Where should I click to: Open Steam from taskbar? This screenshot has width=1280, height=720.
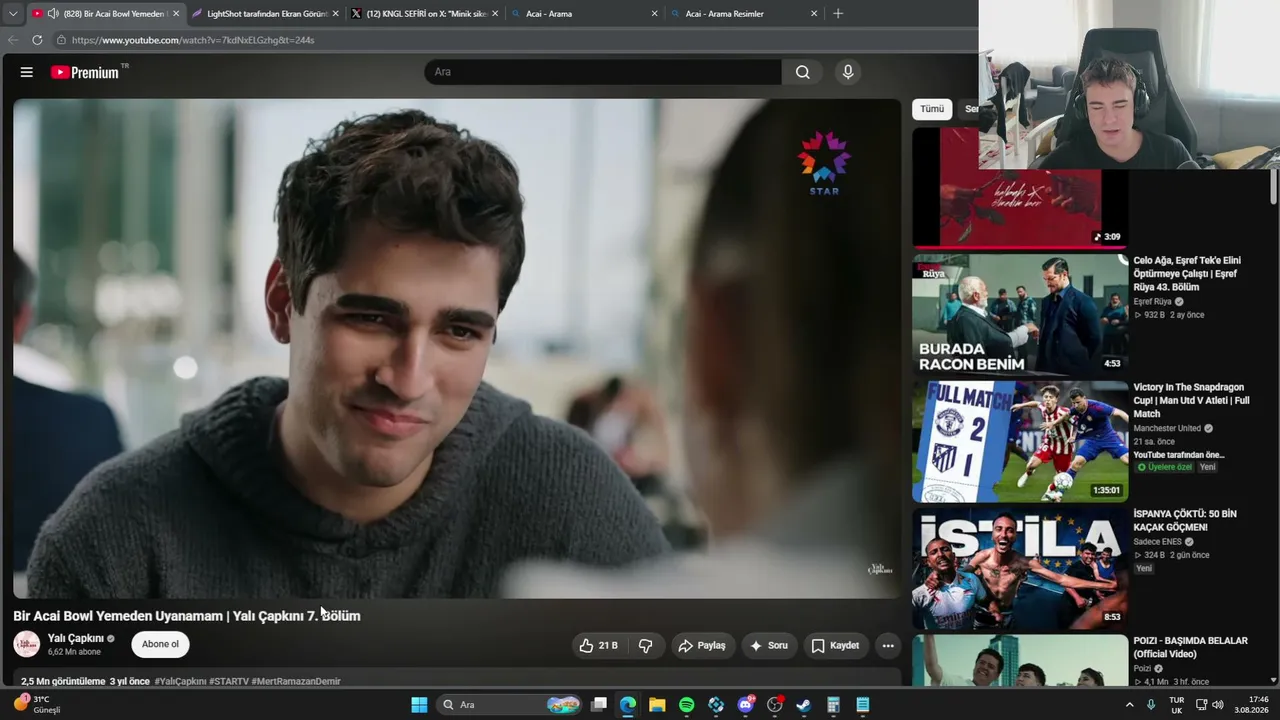click(x=804, y=705)
